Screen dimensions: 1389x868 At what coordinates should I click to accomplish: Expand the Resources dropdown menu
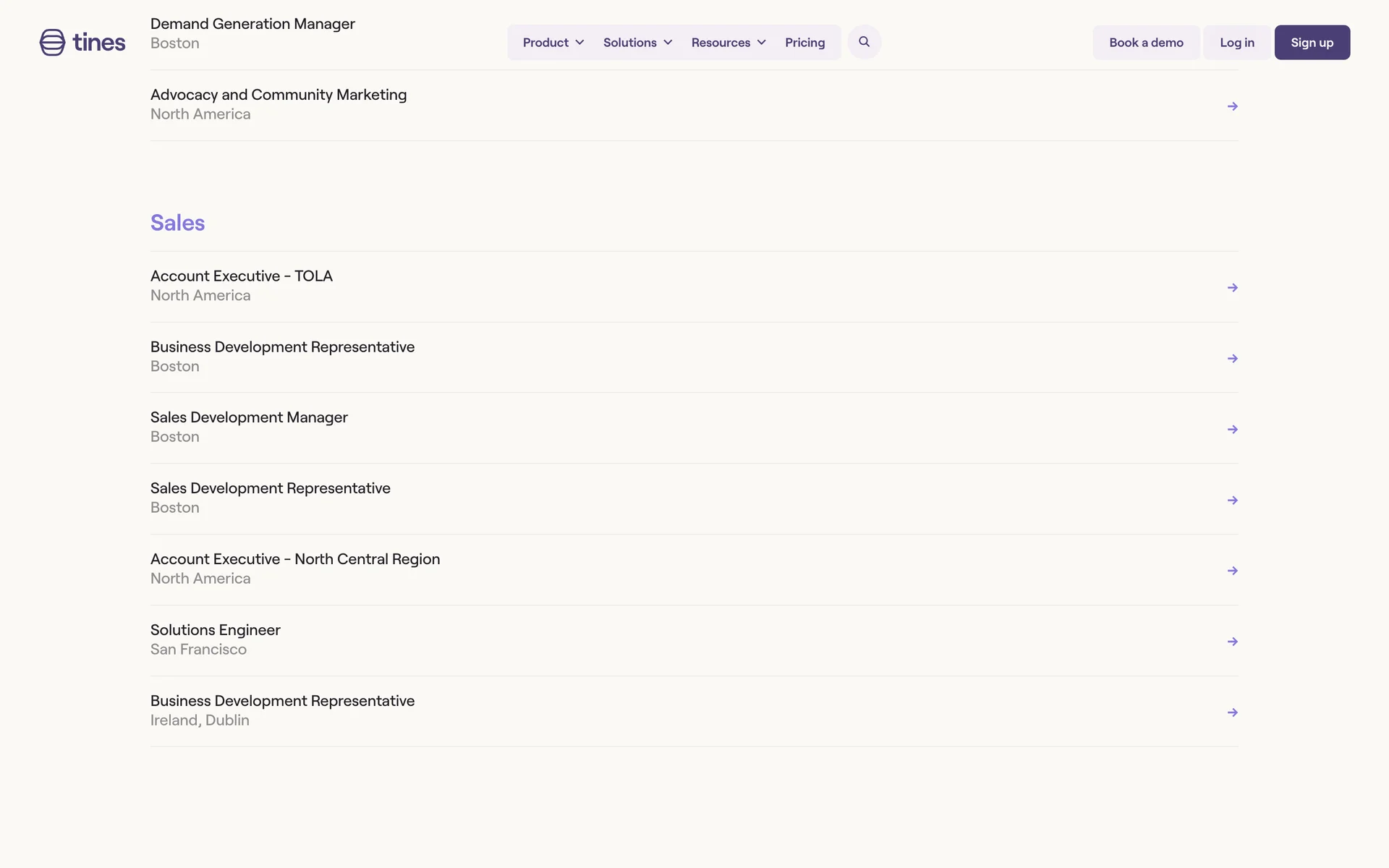point(728,43)
